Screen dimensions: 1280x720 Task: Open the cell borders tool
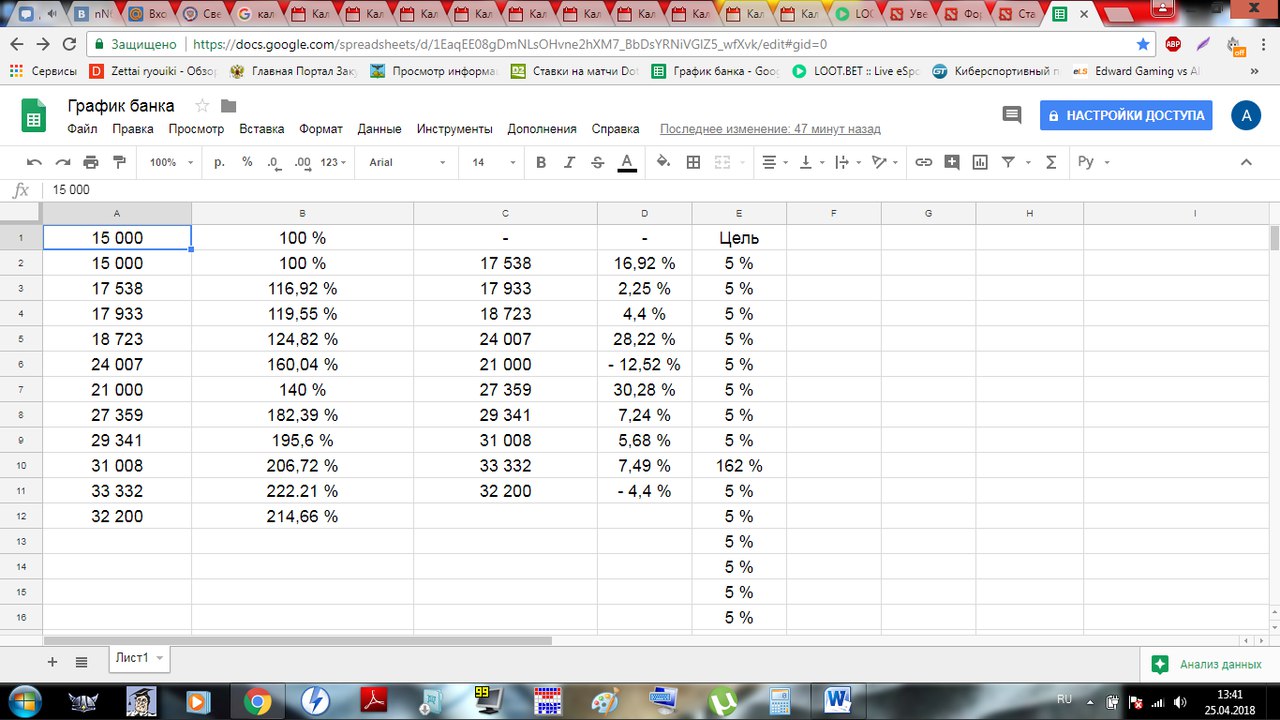pyautogui.click(x=693, y=162)
